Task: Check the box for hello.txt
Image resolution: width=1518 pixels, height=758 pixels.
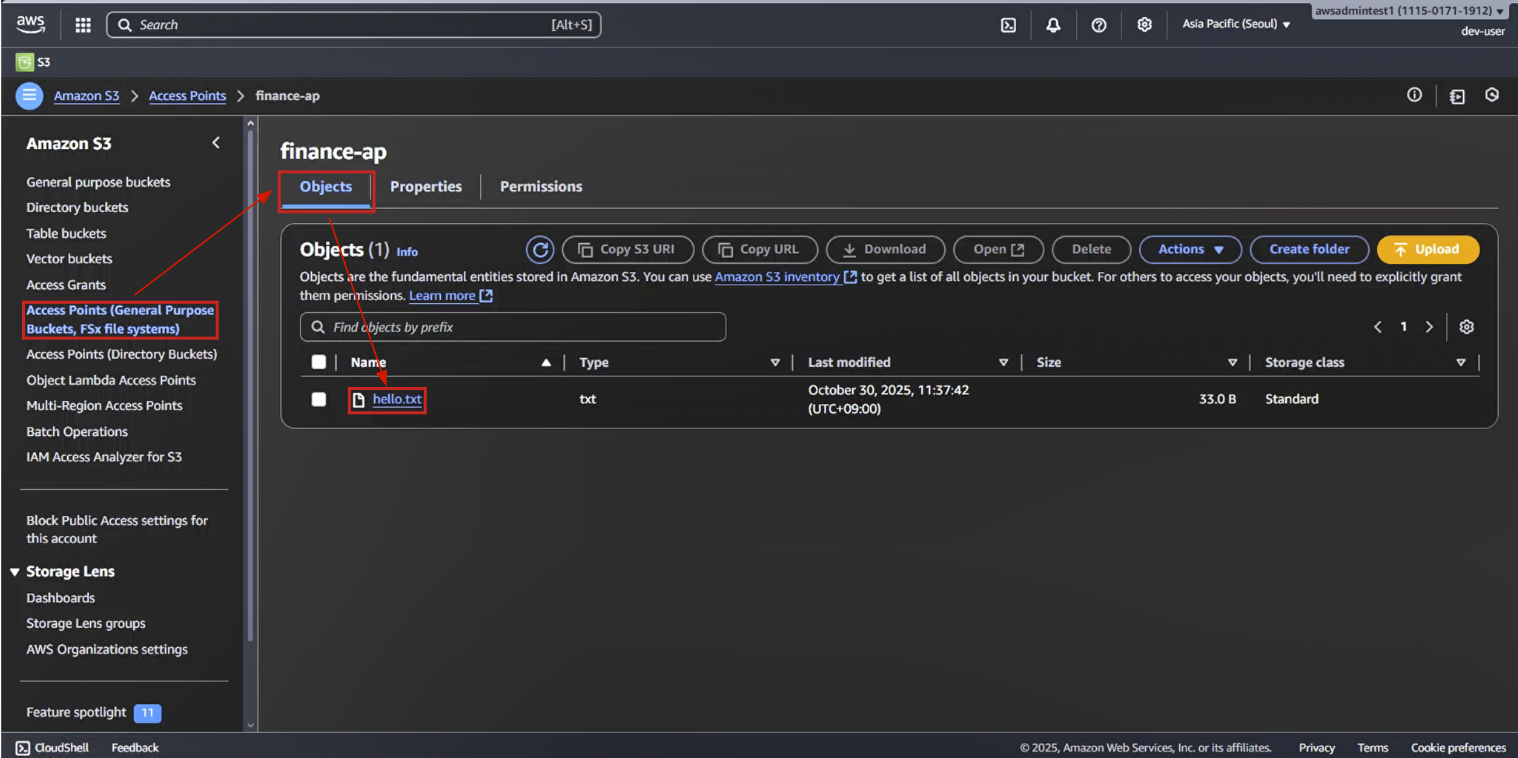Action: click(x=319, y=399)
